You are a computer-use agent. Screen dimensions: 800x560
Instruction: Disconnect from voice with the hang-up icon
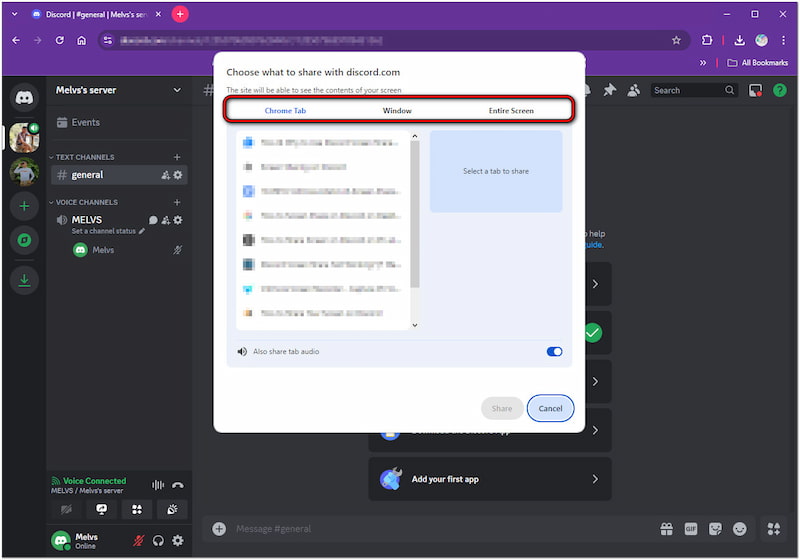[178, 485]
